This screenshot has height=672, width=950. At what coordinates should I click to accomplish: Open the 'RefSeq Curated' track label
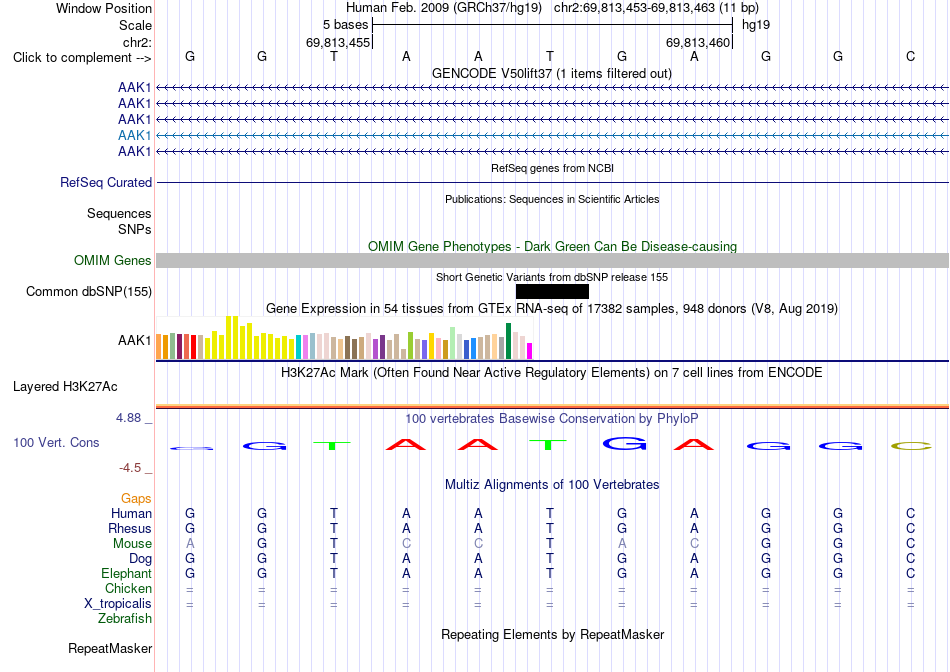coord(106,182)
